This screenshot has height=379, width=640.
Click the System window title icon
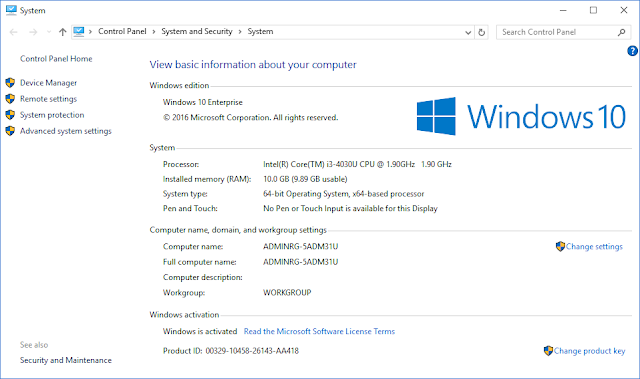pyautogui.click(x=11, y=10)
